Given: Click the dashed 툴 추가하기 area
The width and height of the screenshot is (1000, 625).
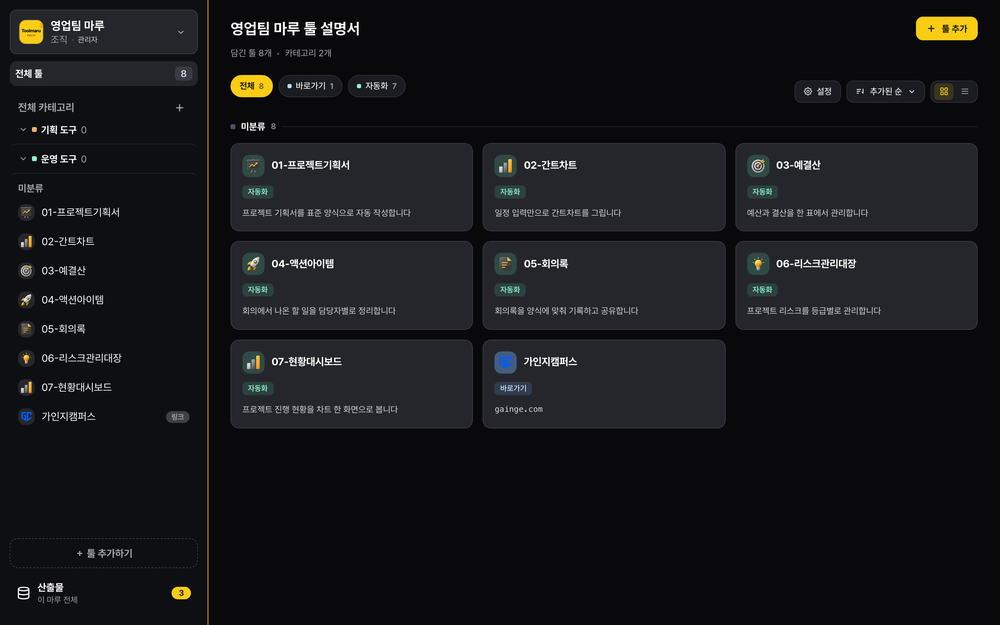Looking at the screenshot, I should (x=103, y=553).
